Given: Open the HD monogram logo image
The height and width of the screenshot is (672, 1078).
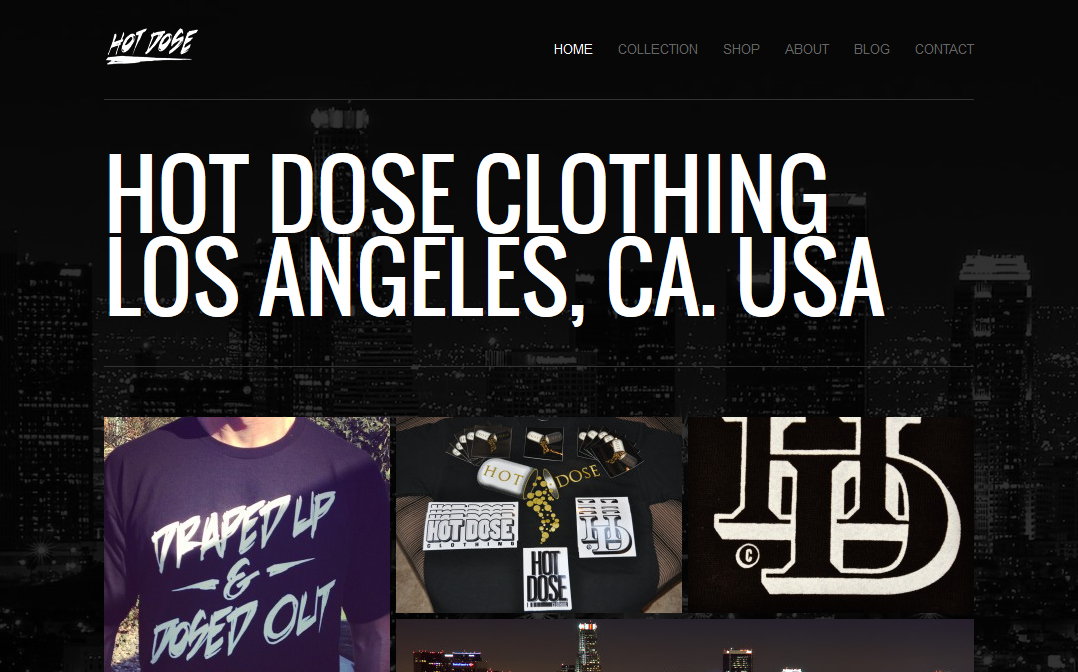Looking at the screenshot, I should pos(831,514).
